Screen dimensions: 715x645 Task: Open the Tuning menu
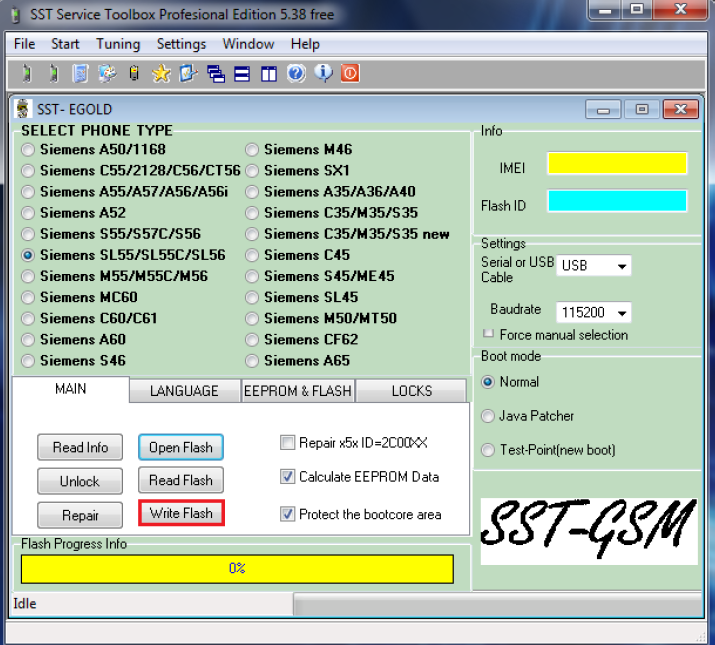pos(118,44)
